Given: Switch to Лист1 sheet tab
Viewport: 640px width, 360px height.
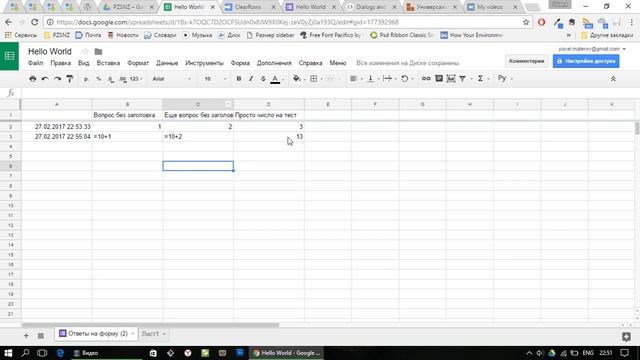Looking at the screenshot, I should click(x=150, y=334).
